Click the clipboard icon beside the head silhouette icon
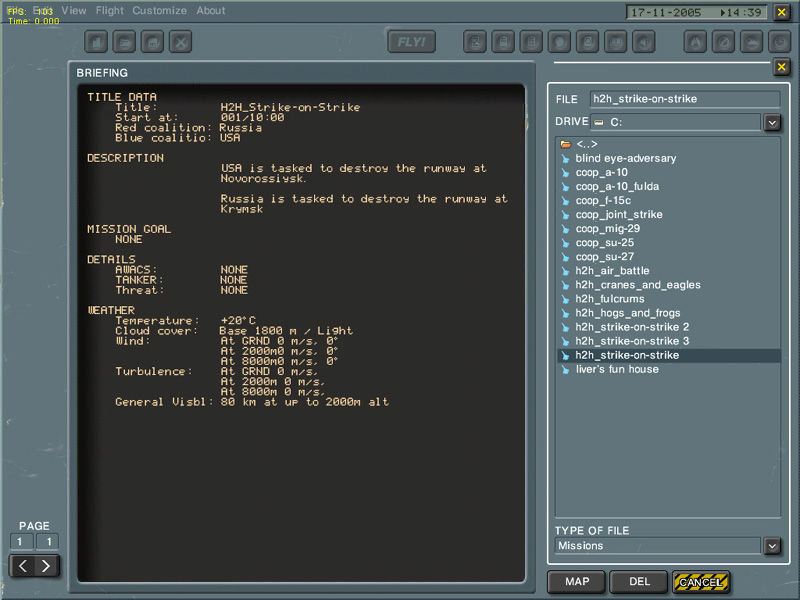This screenshot has height=600, width=800. [x=531, y=42]
